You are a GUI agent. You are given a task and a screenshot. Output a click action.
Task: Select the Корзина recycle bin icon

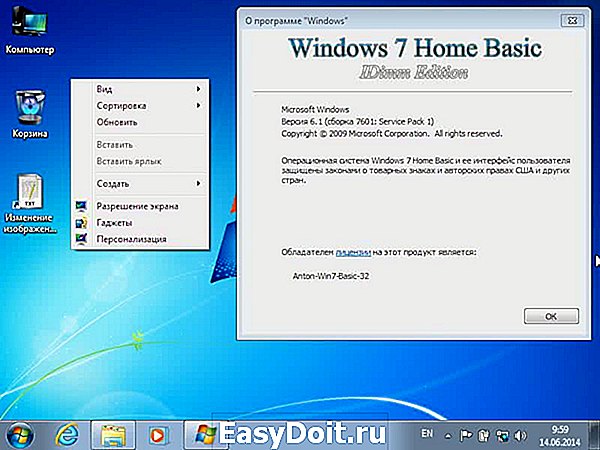click(x=29, y=114)
